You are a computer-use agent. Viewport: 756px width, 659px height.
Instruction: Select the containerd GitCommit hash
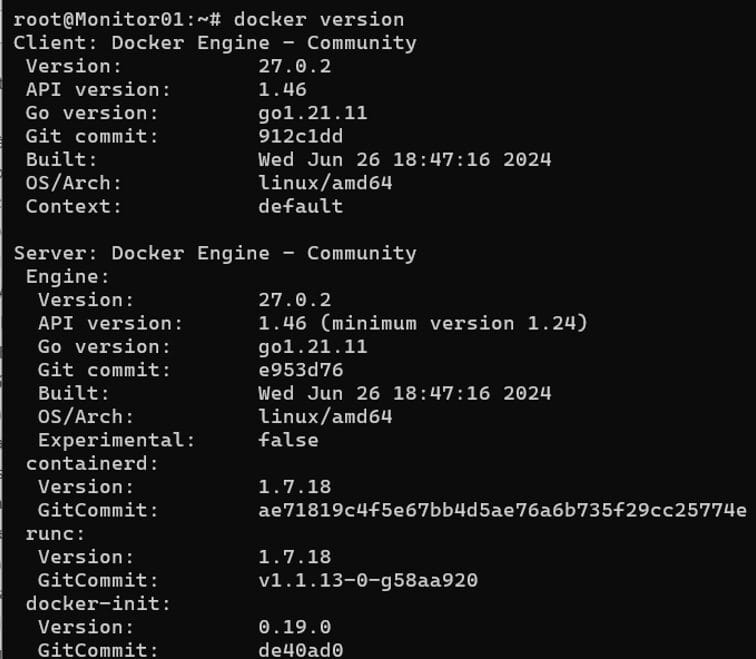[x=502, y=510]
